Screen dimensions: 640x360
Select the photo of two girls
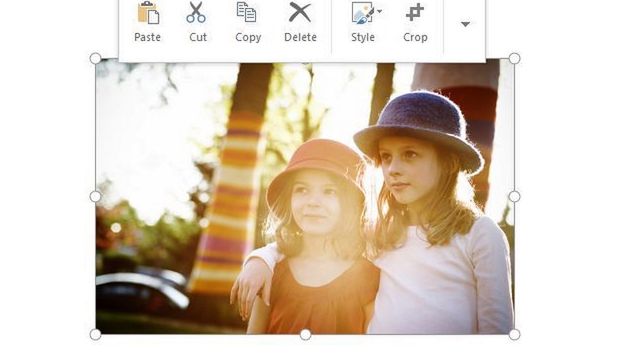305,199
